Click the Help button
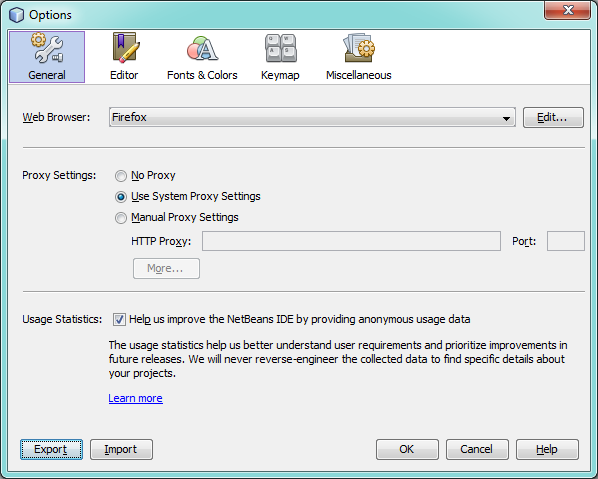Image resolution: width=598 pixels, height=479 pixels. [547, 449]
